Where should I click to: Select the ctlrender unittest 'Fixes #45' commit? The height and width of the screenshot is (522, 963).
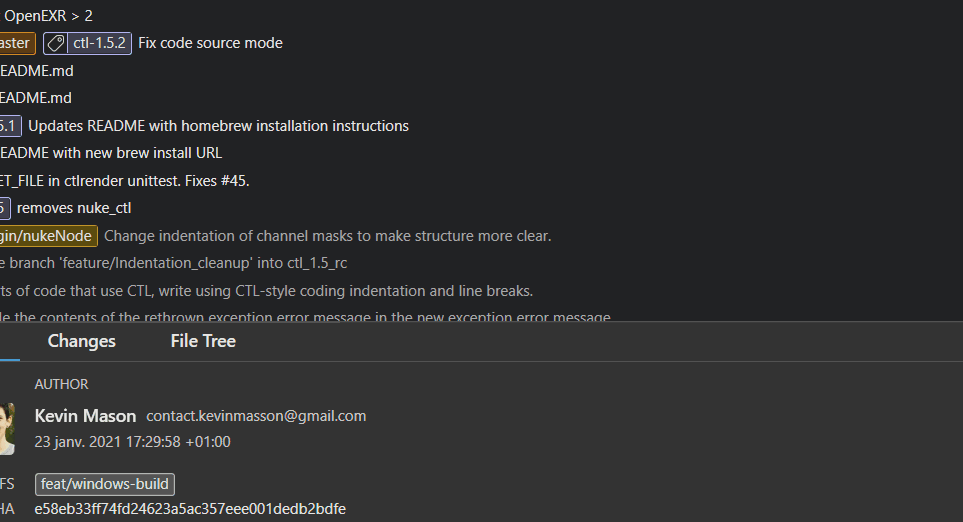pyautogui.click(x=124, y=181)
